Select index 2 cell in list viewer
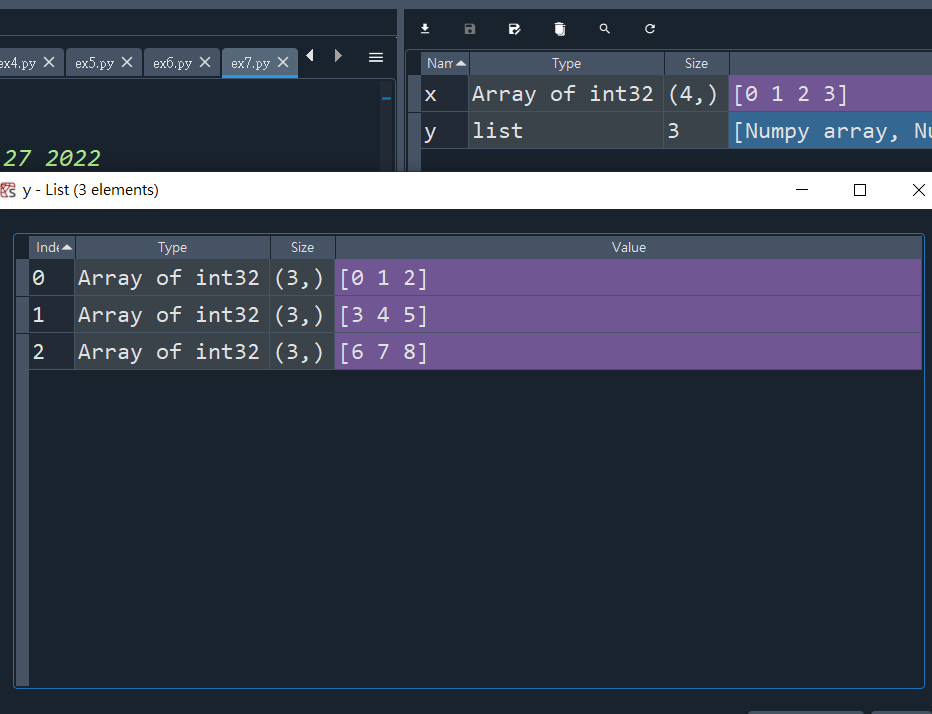932x714 pixels. pos(52,351)
